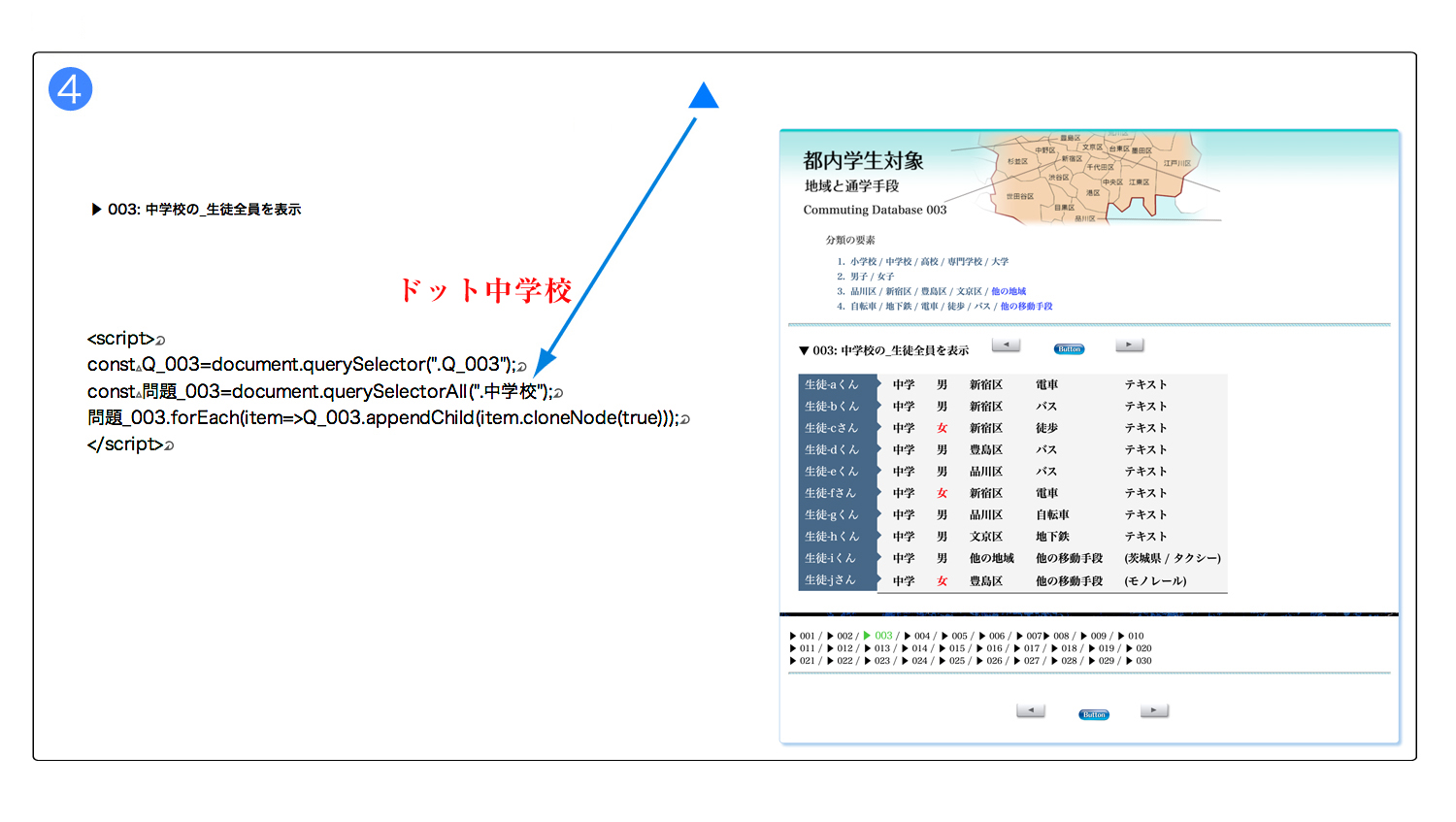The width and height of the screenshot is (1456, 822).
Task: Click the 品川区 classification link
Action: pyautogui.click(x=862, y=291)
